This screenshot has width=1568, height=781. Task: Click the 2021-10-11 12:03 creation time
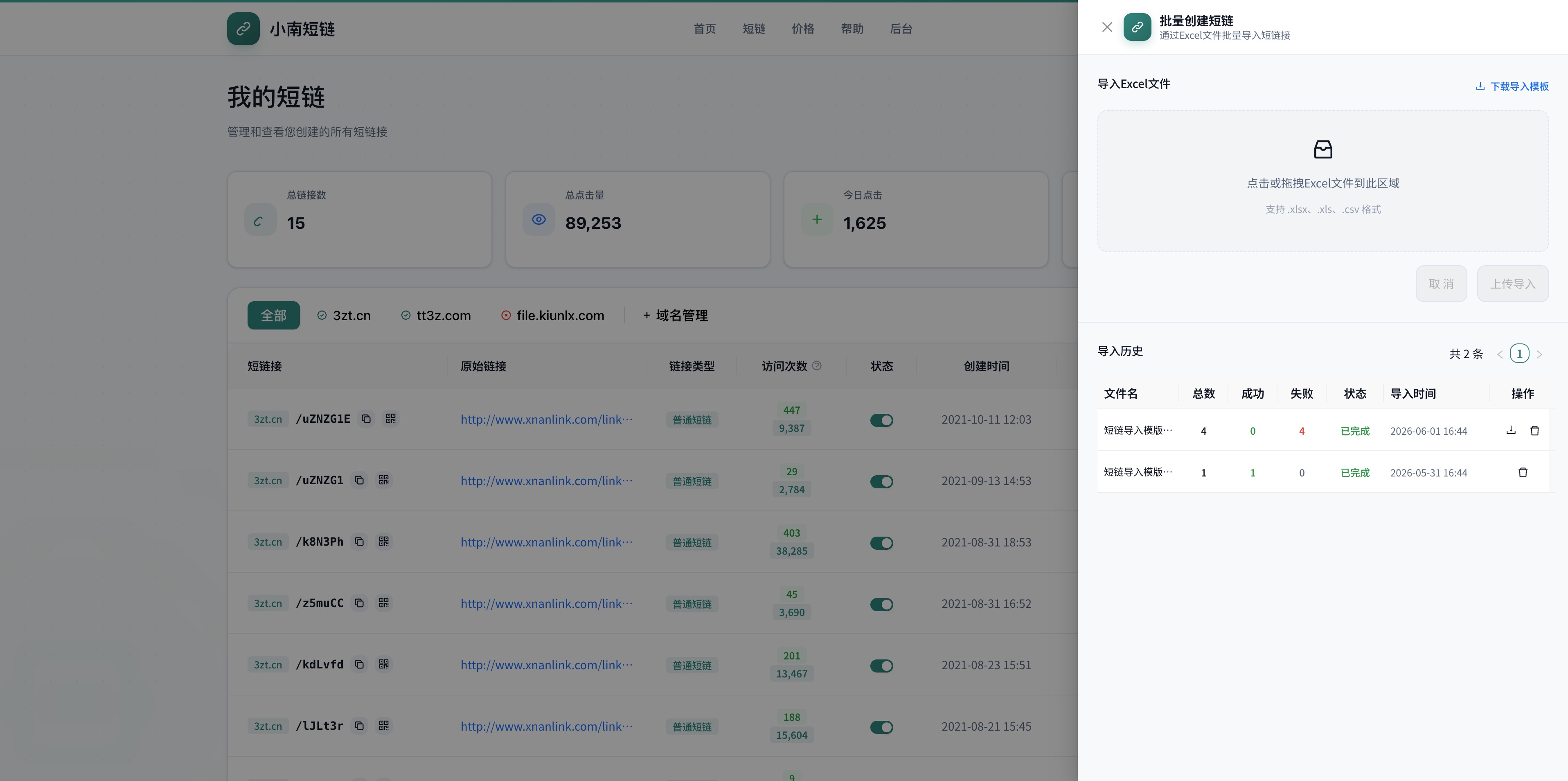(986, 420)
